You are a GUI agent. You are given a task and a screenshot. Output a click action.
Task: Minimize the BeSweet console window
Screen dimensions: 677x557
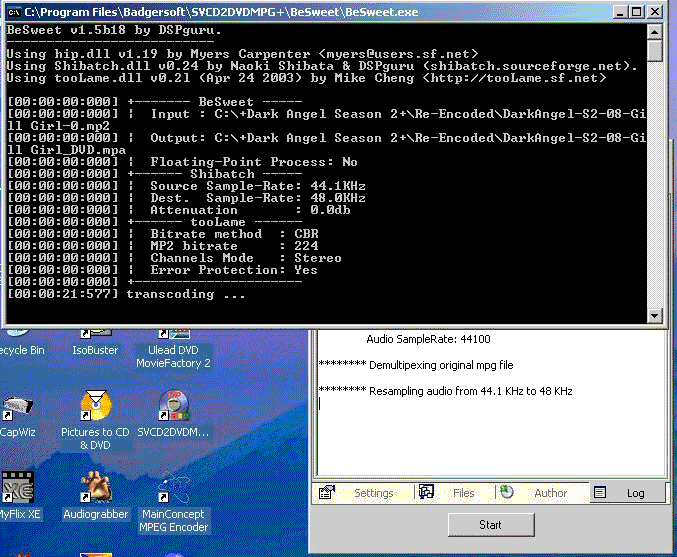coord(620,12)
